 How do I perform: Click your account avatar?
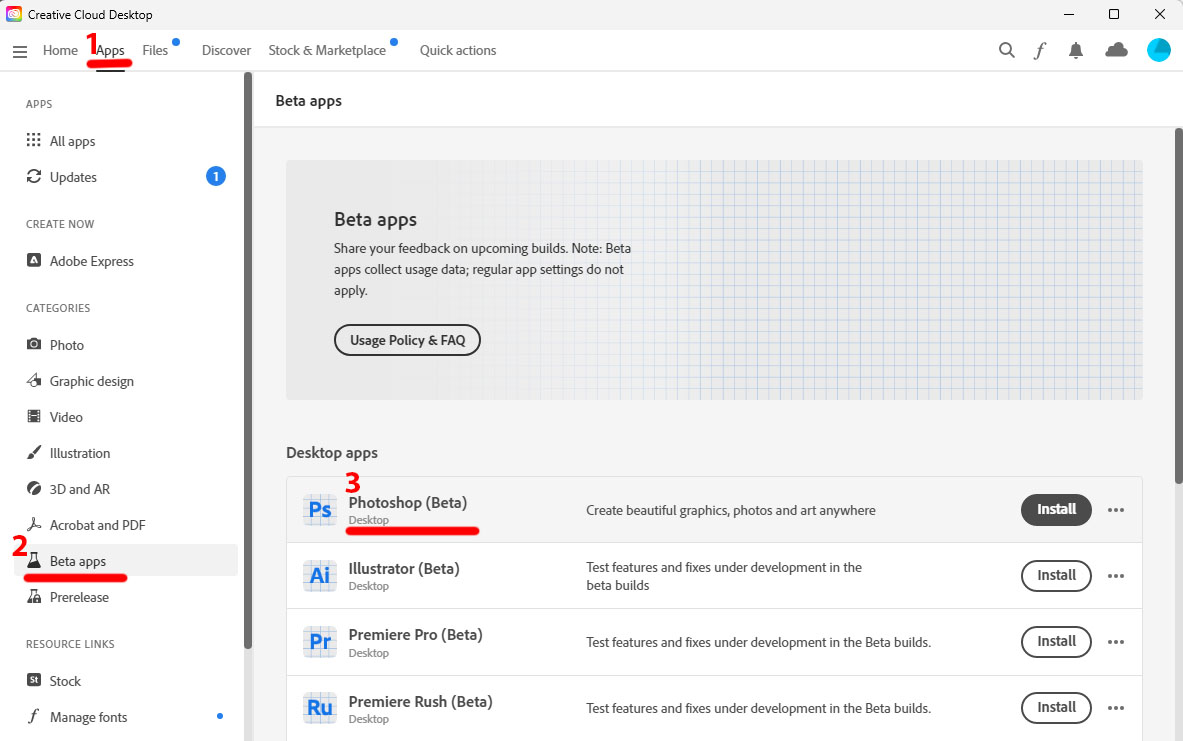(1158, 49)
